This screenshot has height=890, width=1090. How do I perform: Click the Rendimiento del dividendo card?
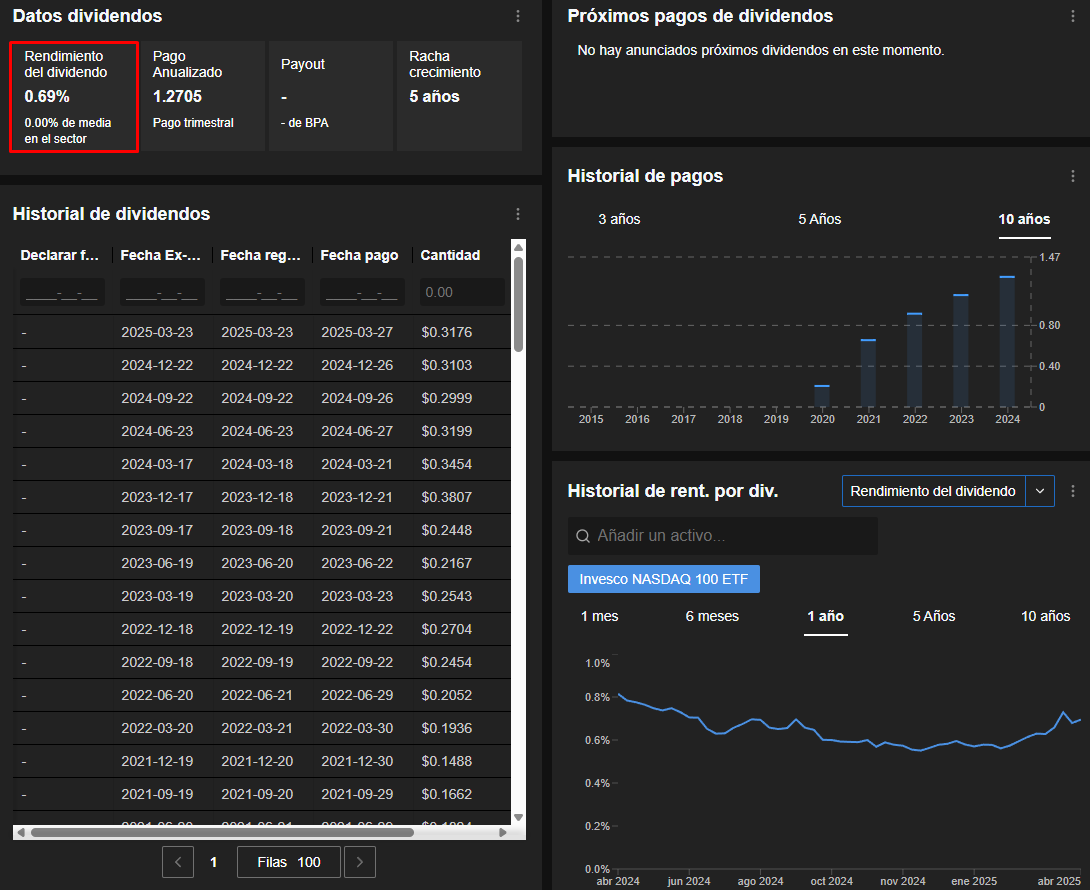click(74, 97)
